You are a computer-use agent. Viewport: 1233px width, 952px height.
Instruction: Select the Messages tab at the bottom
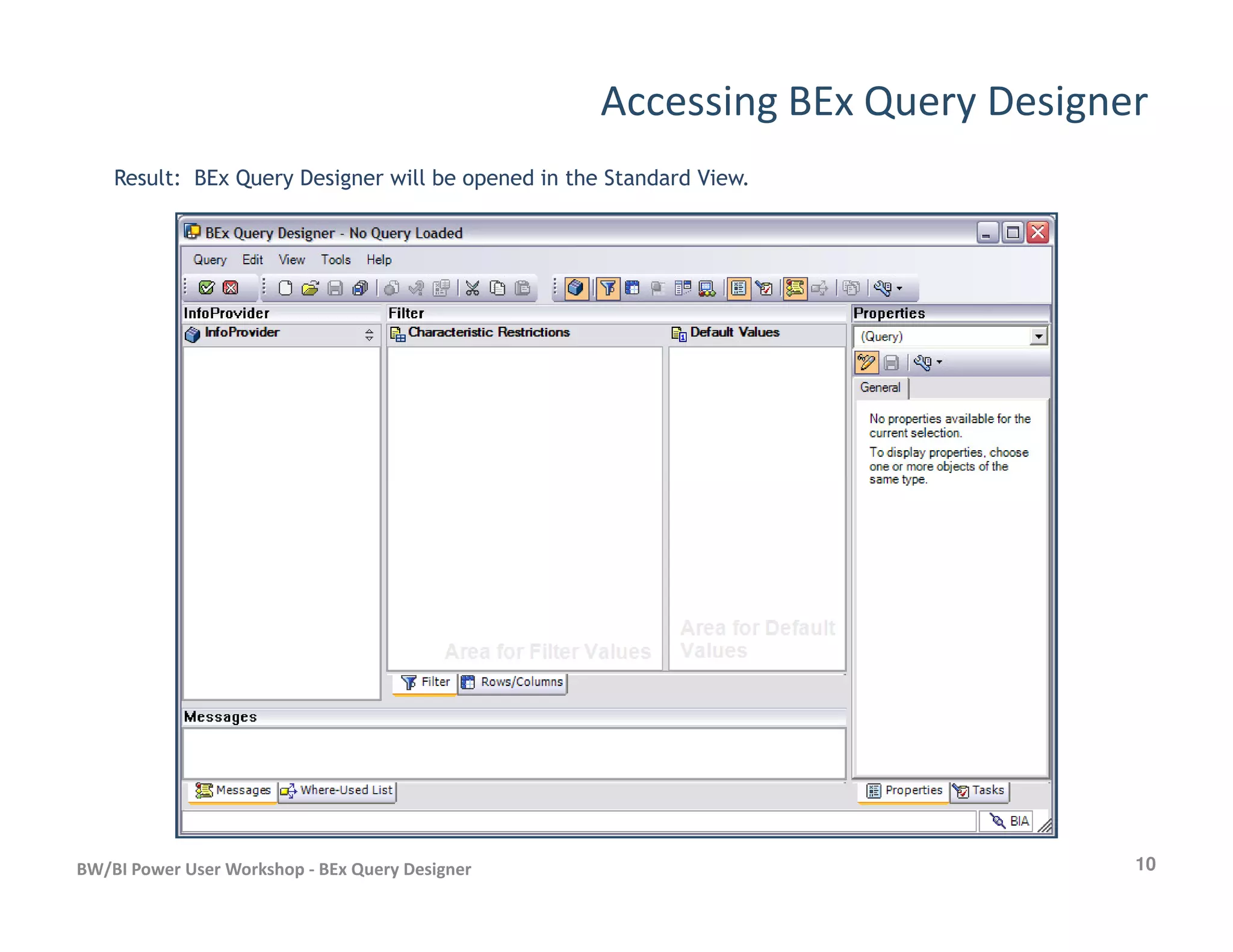(232, 791)
